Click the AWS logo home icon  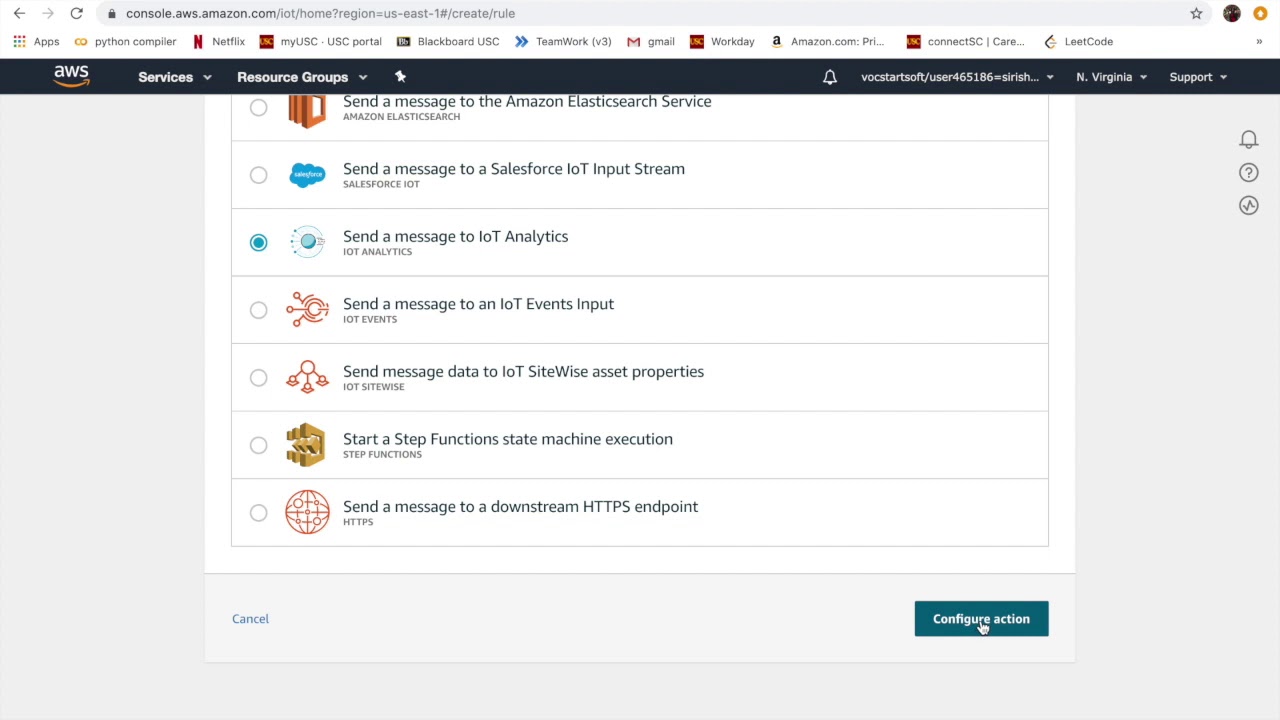[71, 77]
